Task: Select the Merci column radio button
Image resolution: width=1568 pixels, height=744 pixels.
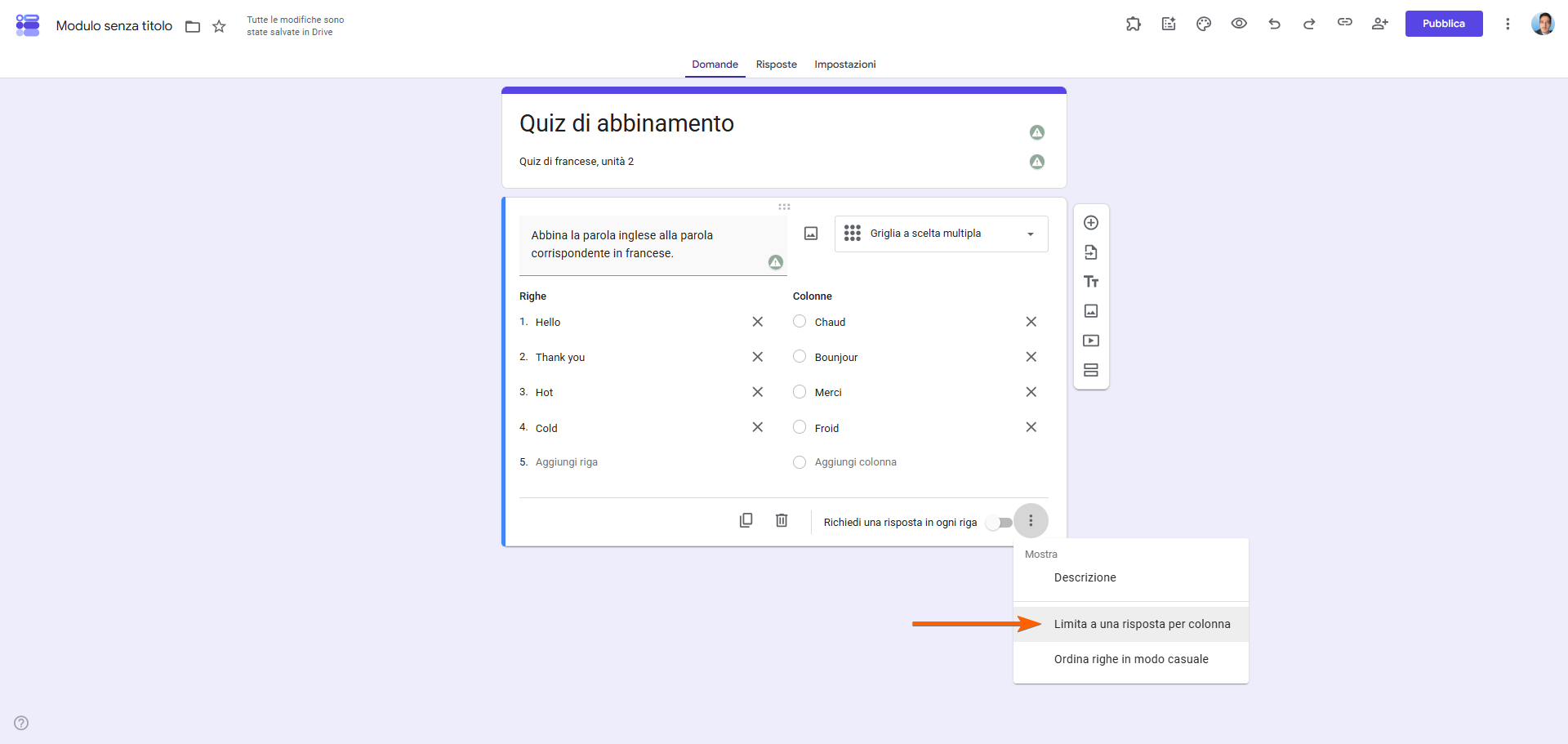Action: [800, 392]
